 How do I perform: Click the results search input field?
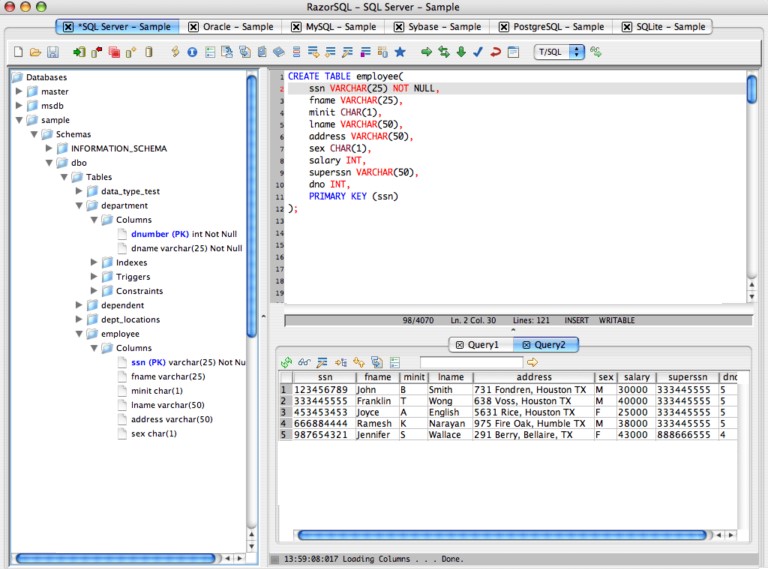471,362
